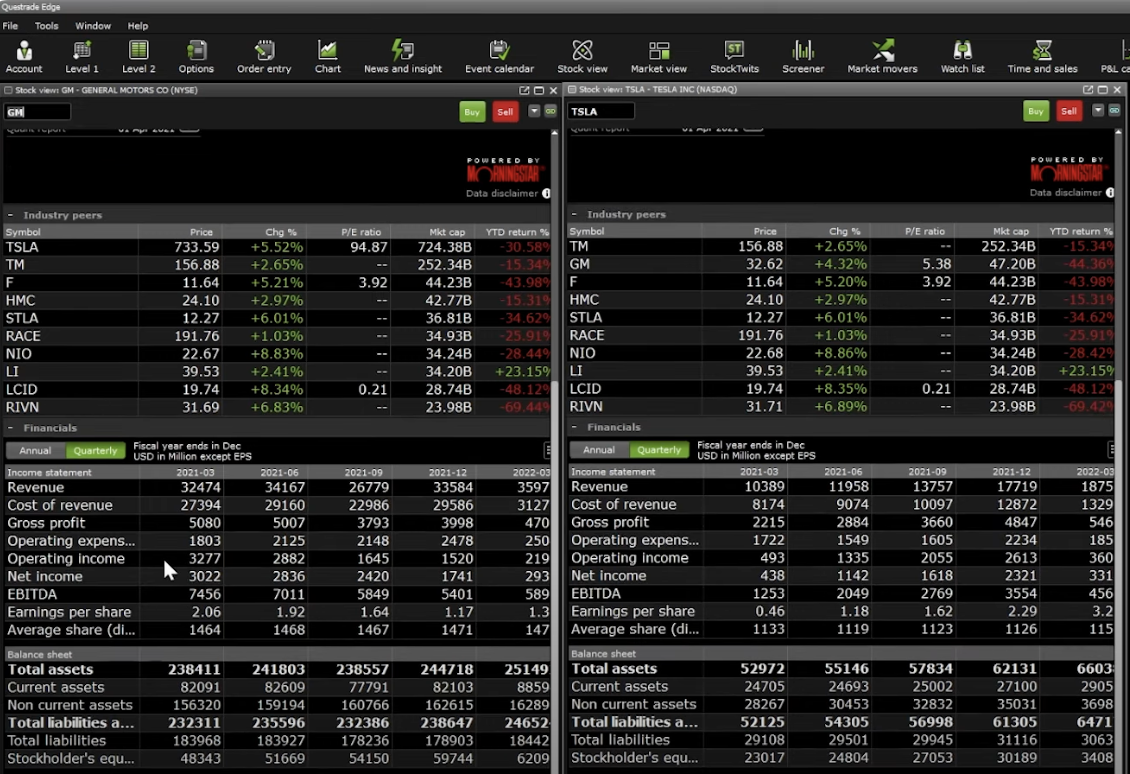
Task: Click the GM symbol input field
Action: point(37,112)
